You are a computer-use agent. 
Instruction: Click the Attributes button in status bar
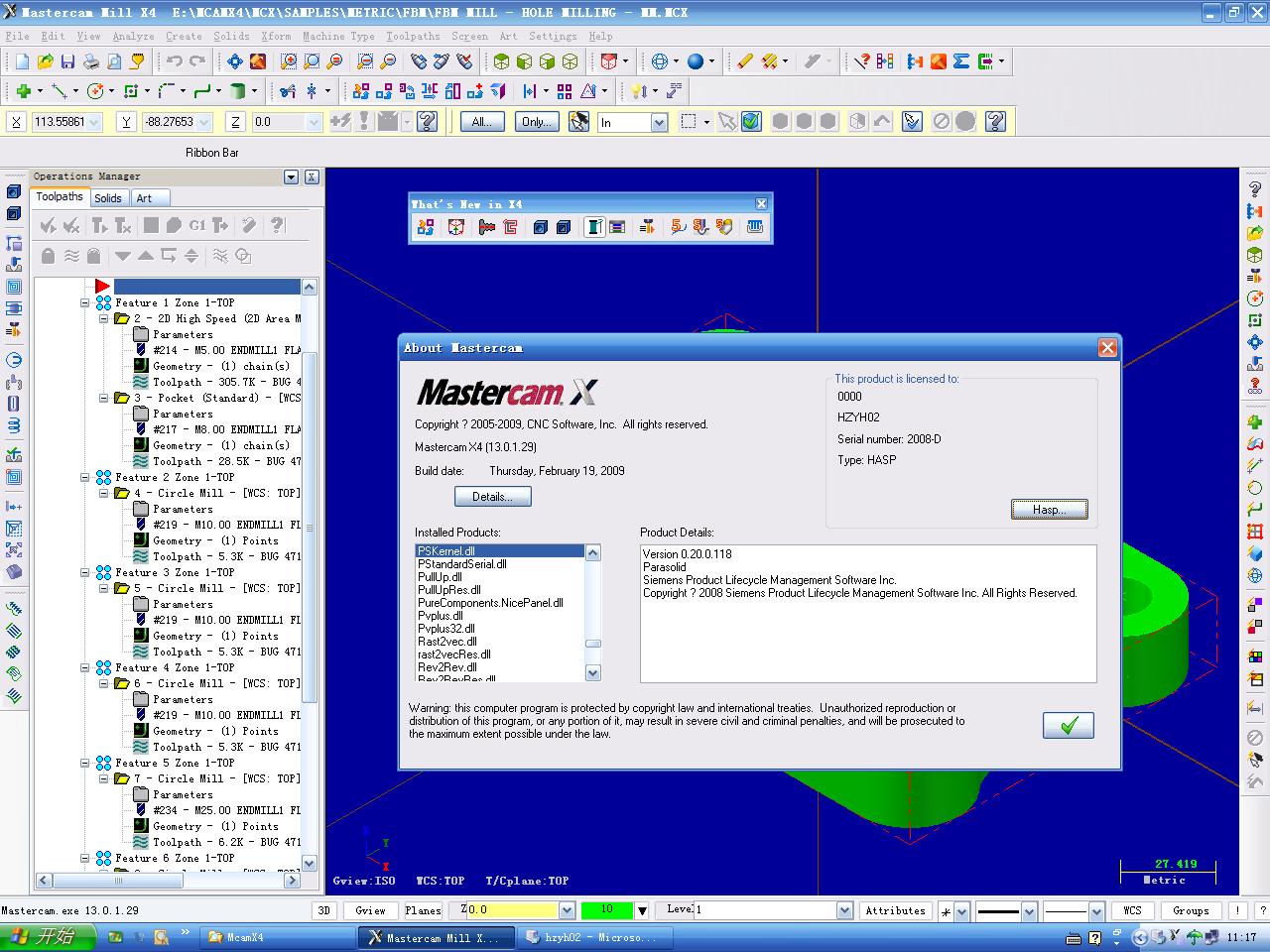coord(895,910)
